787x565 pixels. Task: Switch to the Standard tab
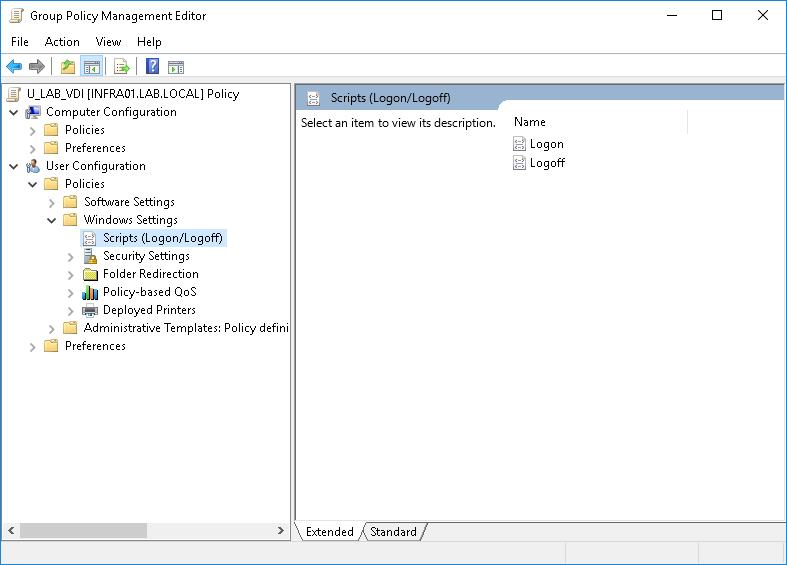(393, 532)
